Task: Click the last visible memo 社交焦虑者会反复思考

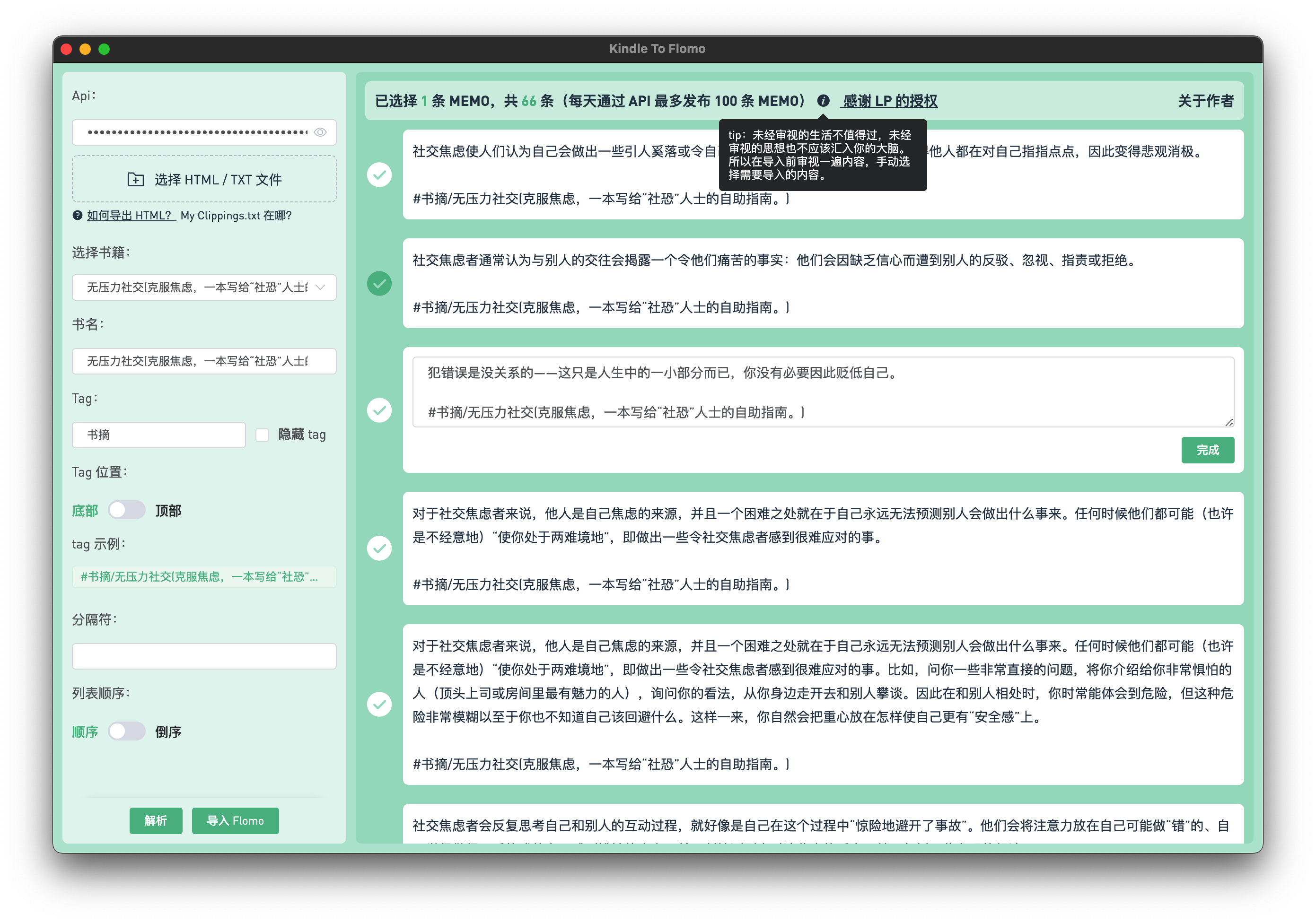Action: pos(823,824)
